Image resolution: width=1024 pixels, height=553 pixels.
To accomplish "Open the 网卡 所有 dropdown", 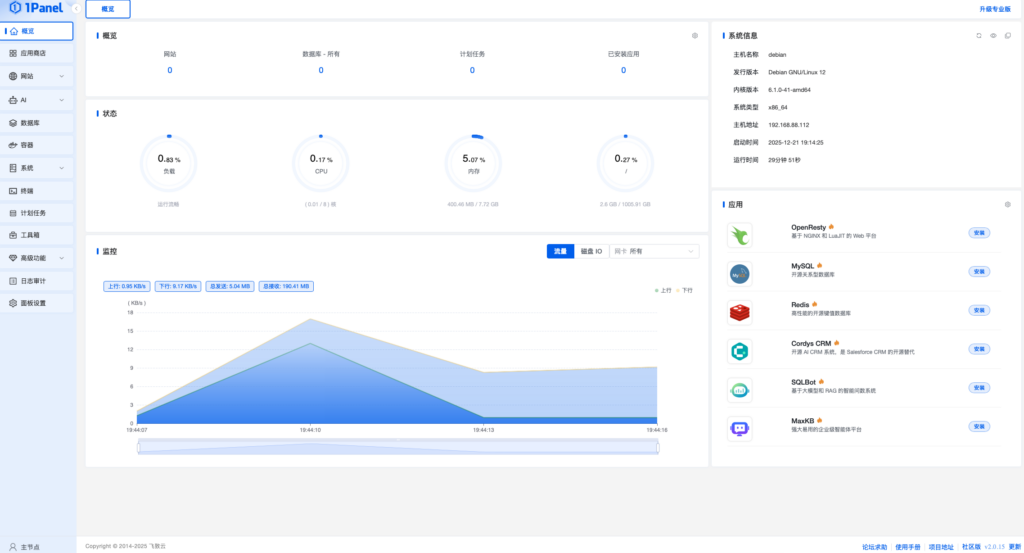I will pyautogui.click(x=654, y=251).
